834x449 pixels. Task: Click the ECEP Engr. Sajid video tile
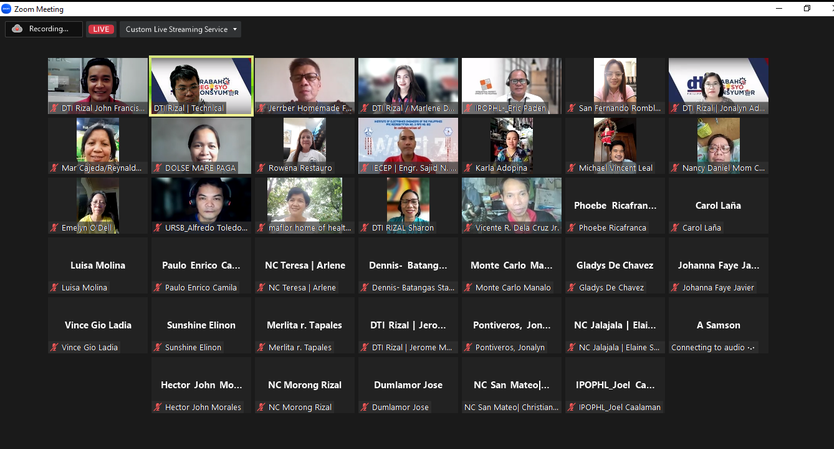[408, 145]
